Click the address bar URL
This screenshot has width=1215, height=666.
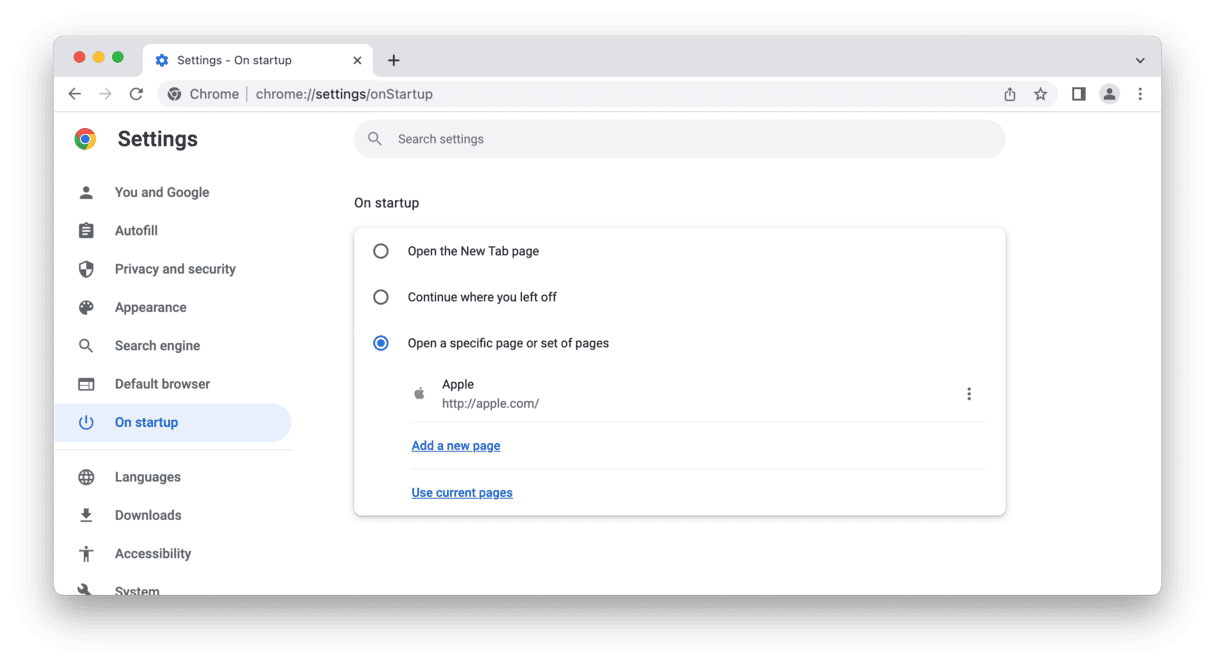point(344,94)
